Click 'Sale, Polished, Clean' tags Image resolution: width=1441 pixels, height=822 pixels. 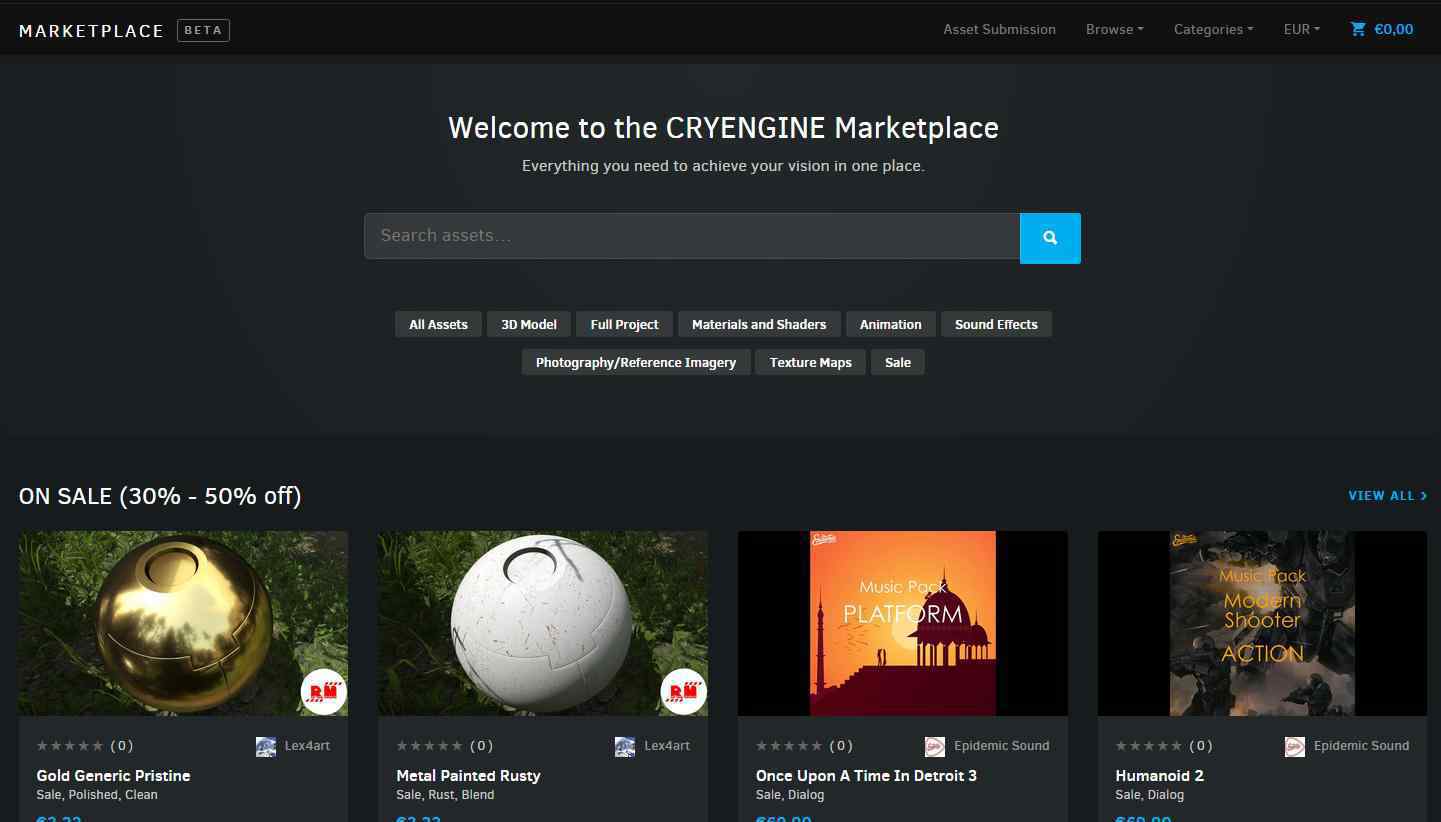click(x=97, y=795)
